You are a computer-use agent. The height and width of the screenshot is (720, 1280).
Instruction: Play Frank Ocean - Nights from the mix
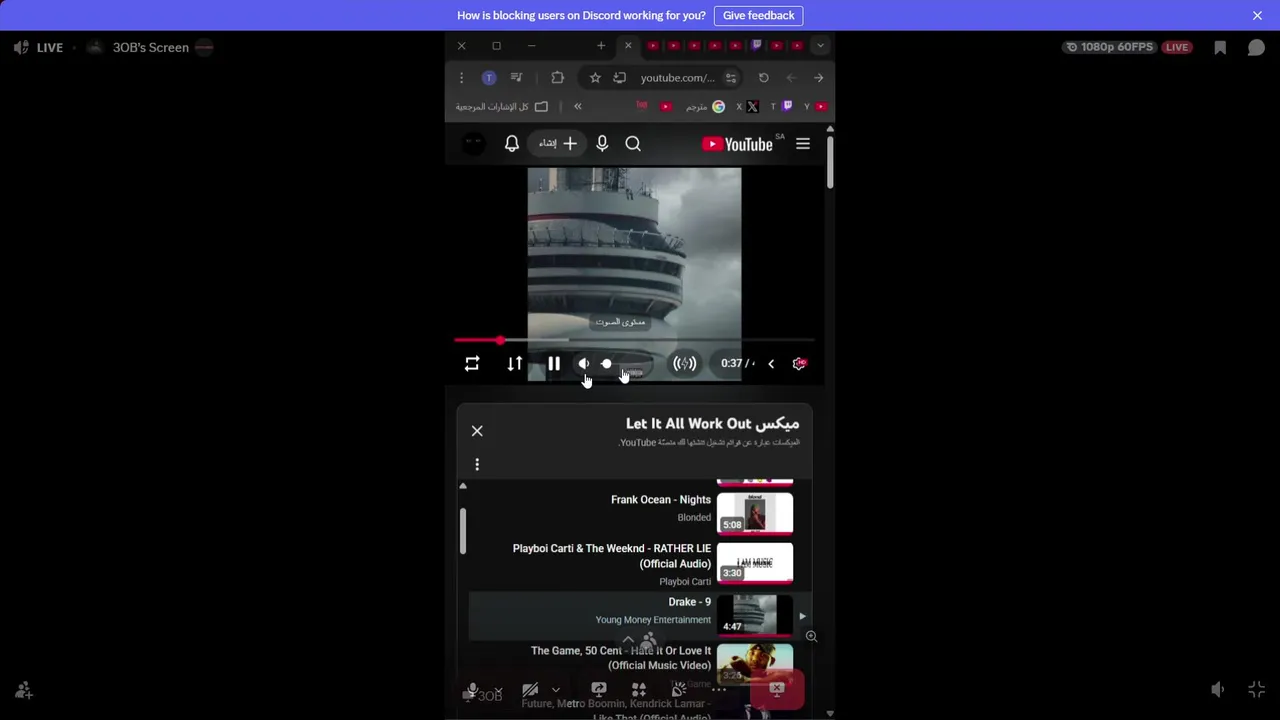coord(661,500)
